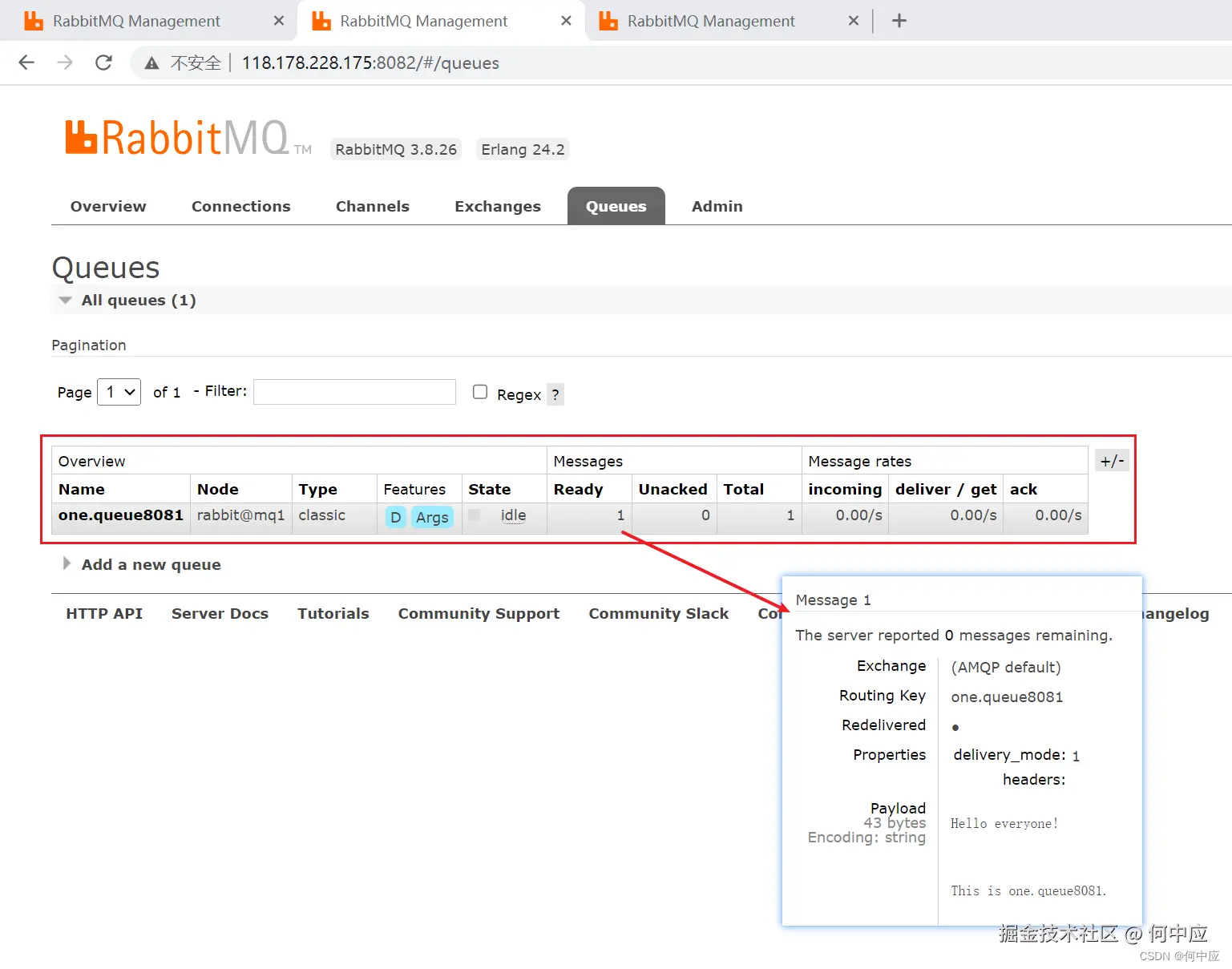Image resolution: width=1232 pixels, height=969 pixels.
Task: Open the Connections tab
Action: coord(241,206)
